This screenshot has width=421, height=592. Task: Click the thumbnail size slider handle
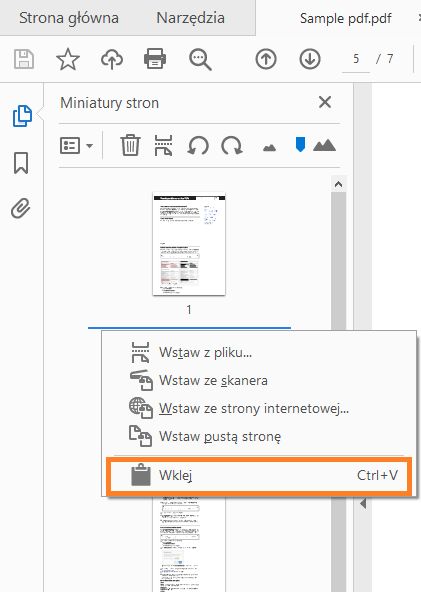pos(300,145)
